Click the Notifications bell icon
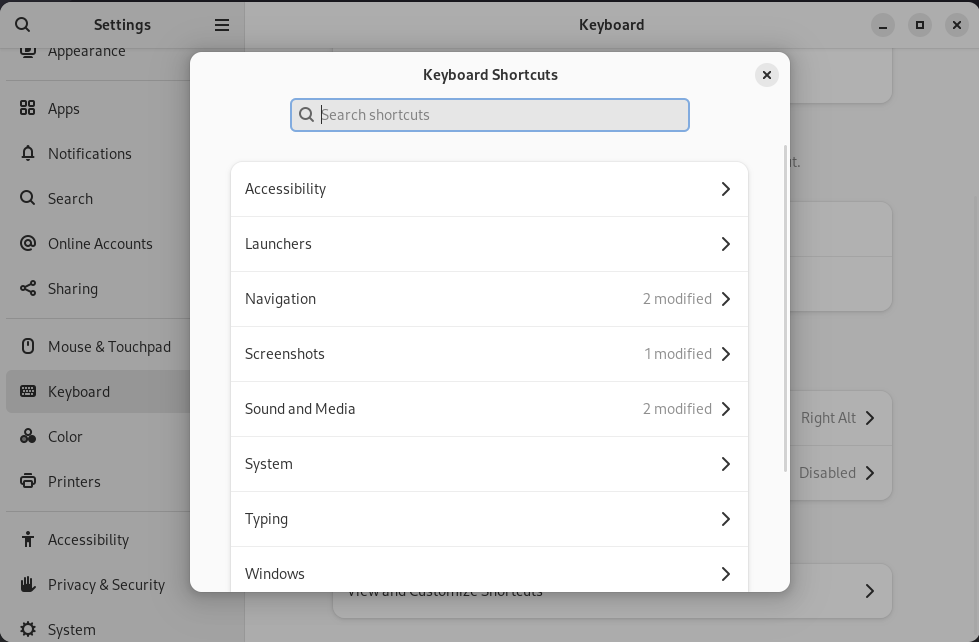This screenshot has width=979, height=642. (27, 153)
